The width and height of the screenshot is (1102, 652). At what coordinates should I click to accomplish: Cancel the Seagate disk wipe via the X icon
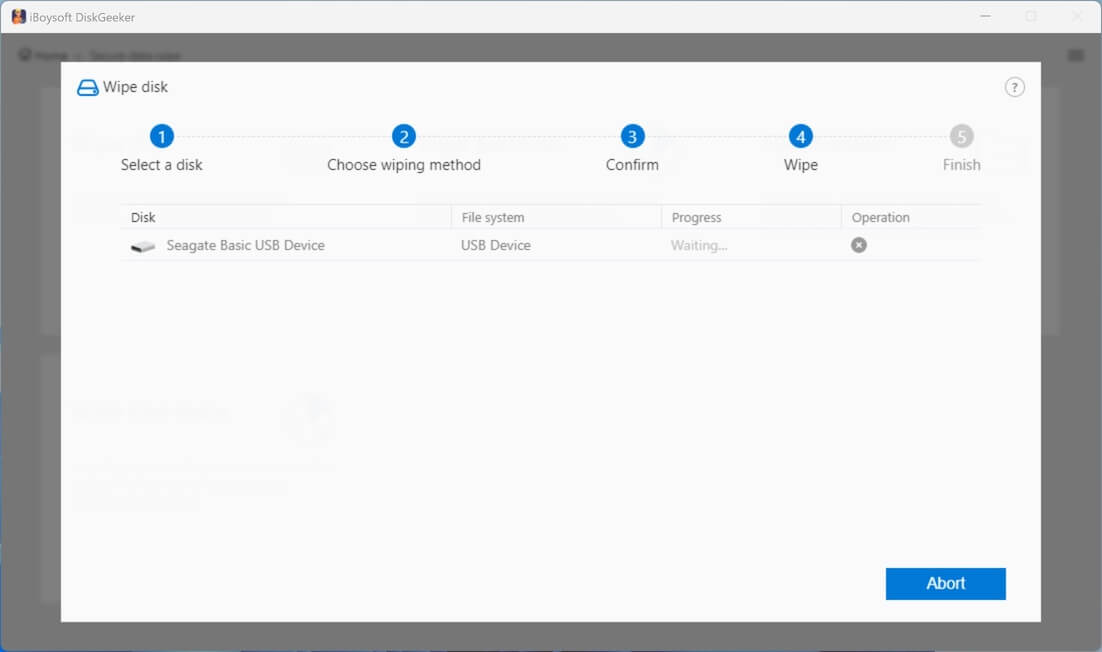click(x=858, y=244)
